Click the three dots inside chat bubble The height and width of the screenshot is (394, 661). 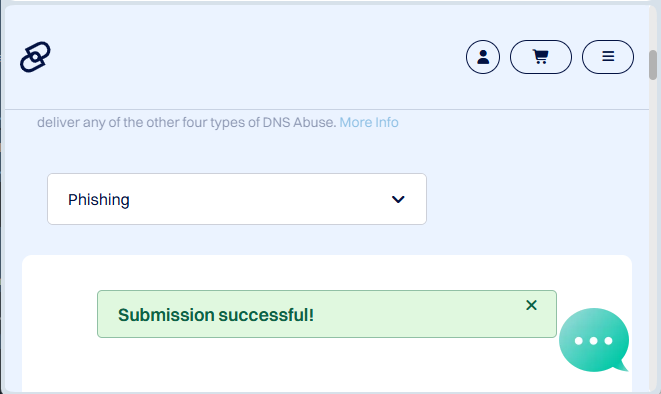(594, 341)
